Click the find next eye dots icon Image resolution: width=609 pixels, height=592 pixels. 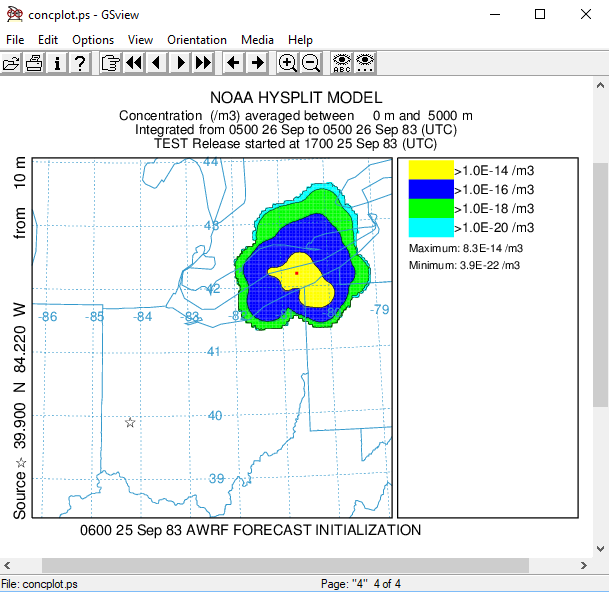tap(365, 63)
